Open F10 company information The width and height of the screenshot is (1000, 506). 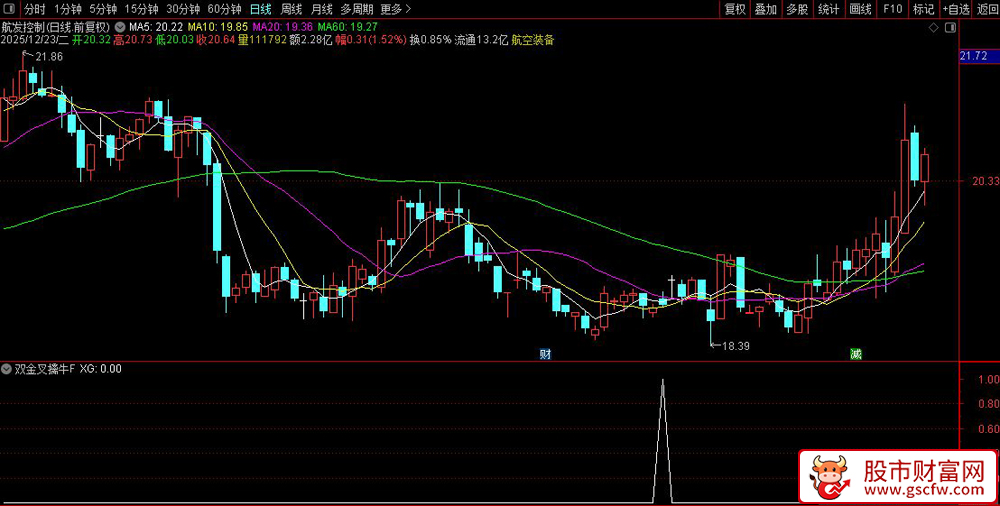[x=893, y=9]
